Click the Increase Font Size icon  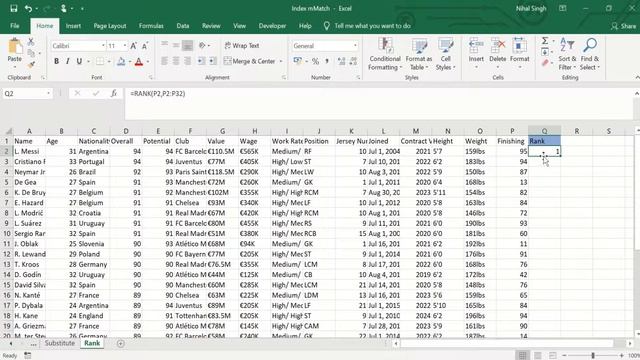click(133, 46)
